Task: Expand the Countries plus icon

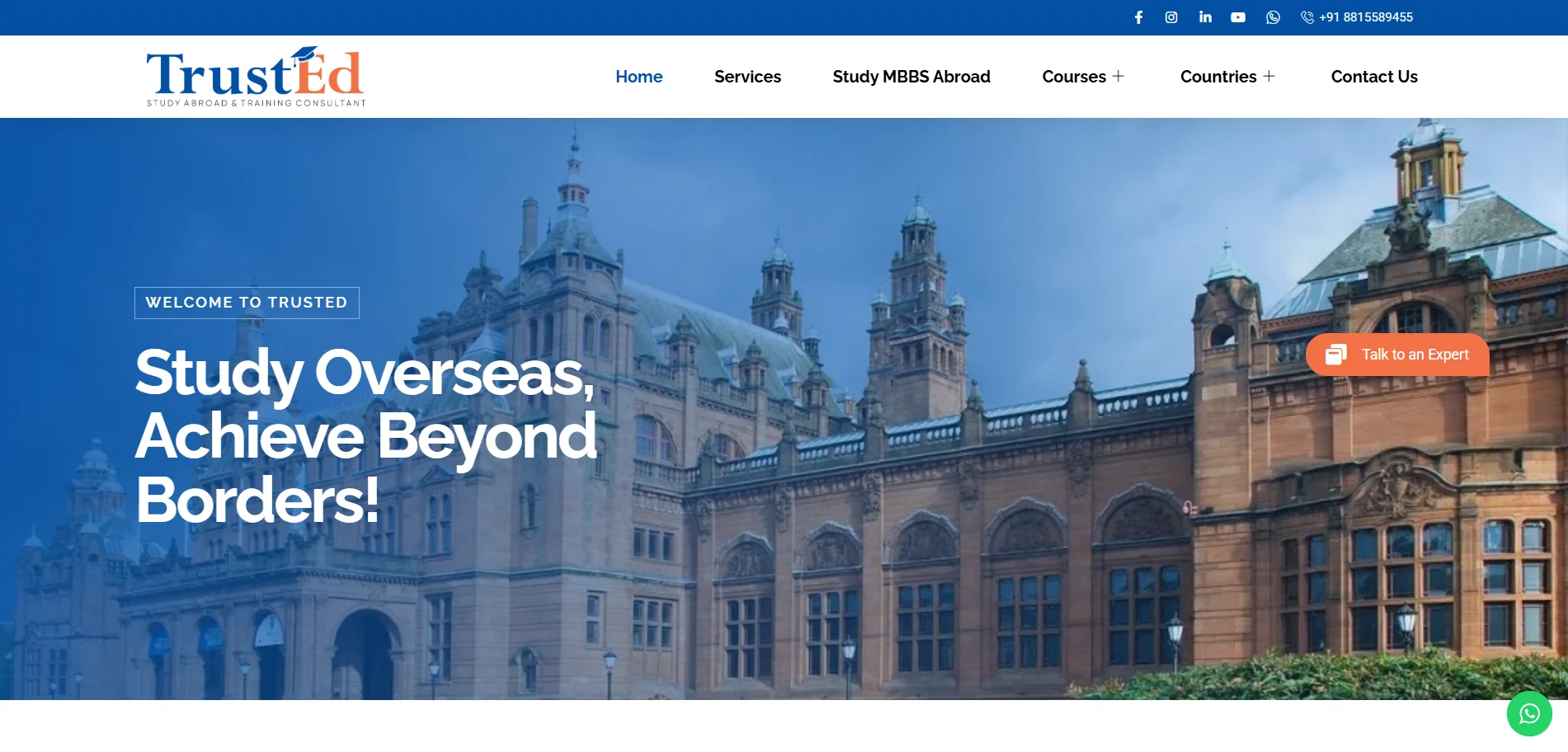Action: [1269, 76]
